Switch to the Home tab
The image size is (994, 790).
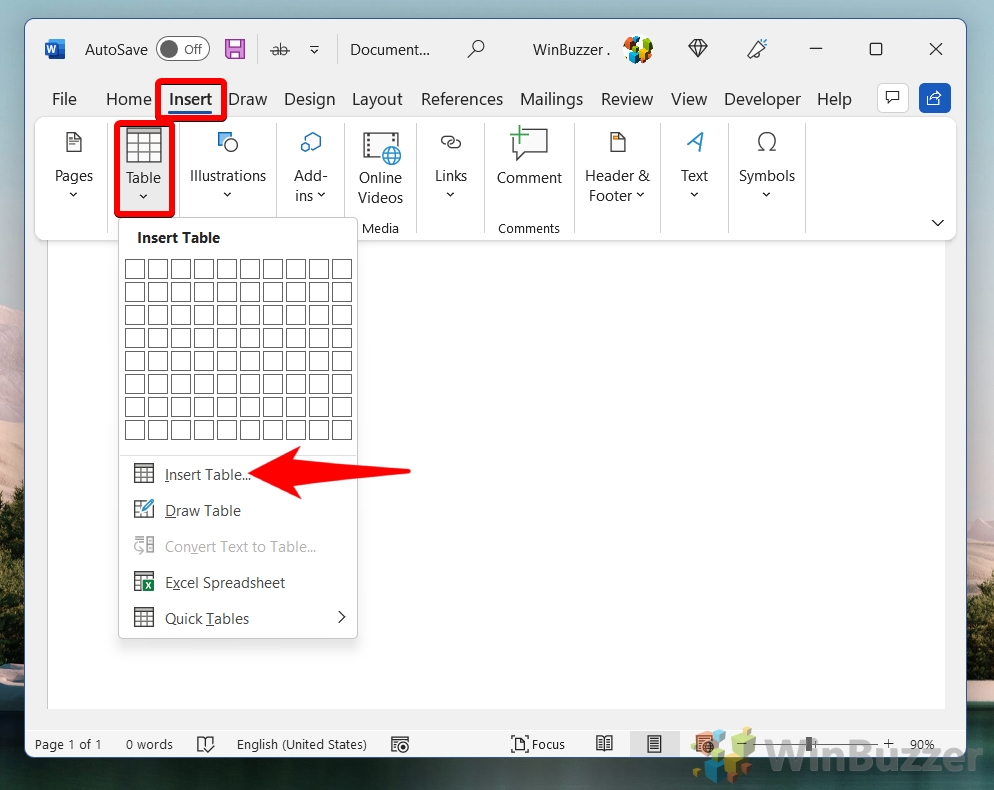(x=129, y=99)
